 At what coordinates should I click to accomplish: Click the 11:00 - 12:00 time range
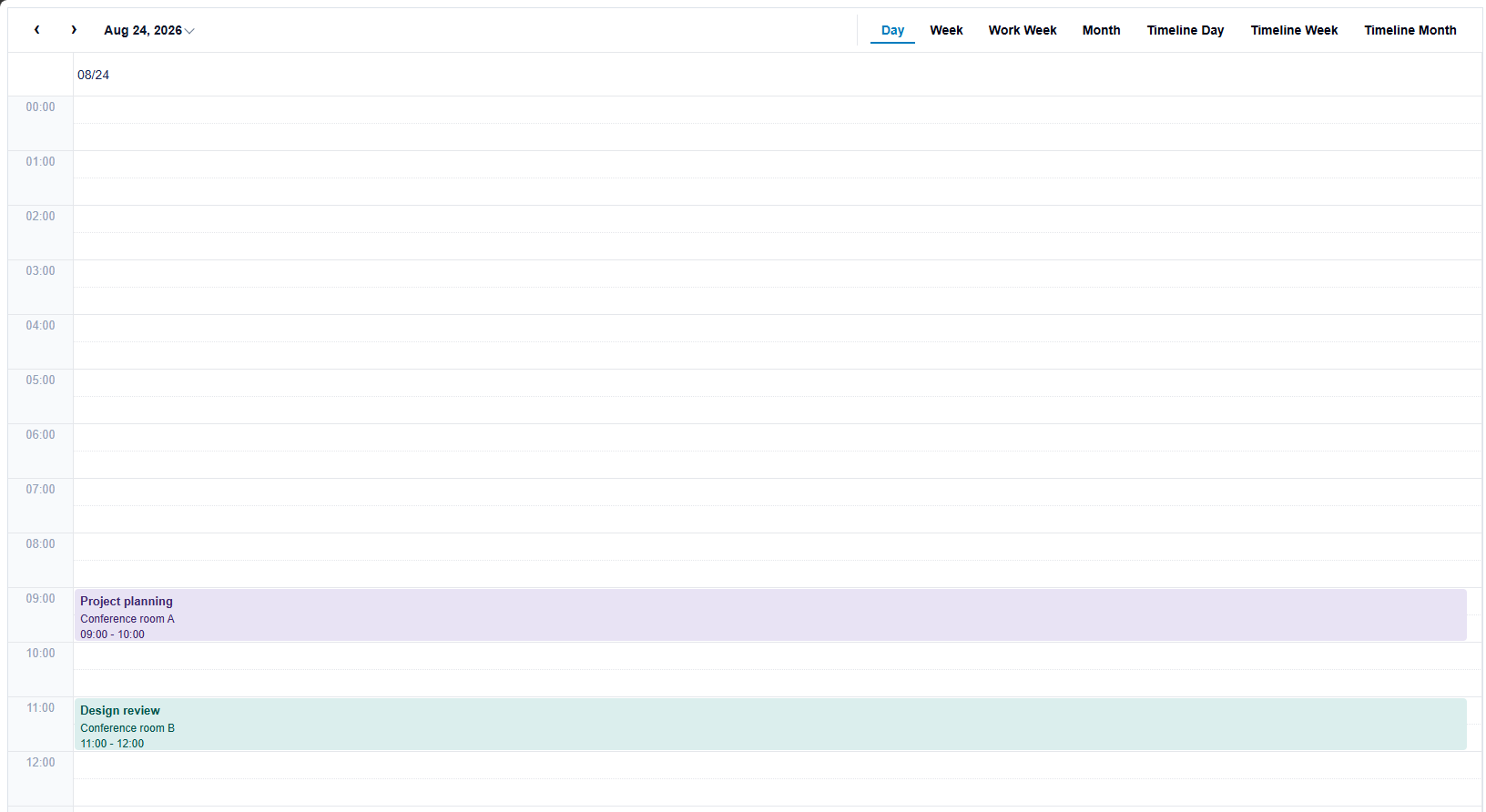click(x=112, y=744)
